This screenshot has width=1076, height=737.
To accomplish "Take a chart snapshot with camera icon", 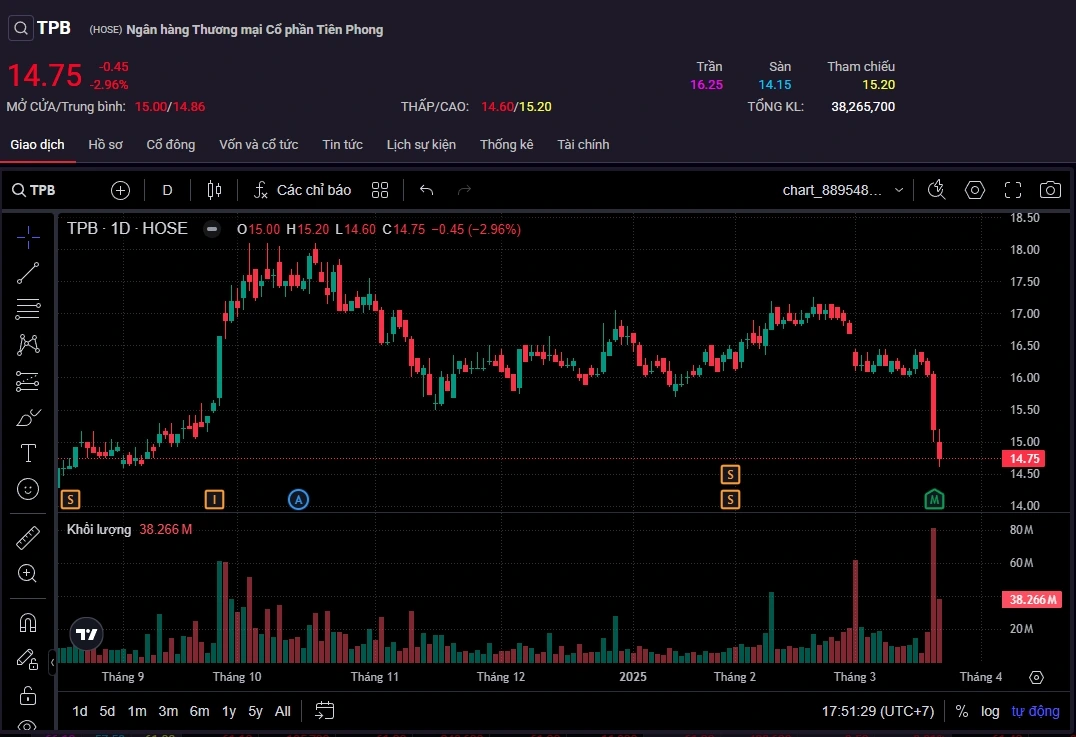I will (x=1050, y=190).
